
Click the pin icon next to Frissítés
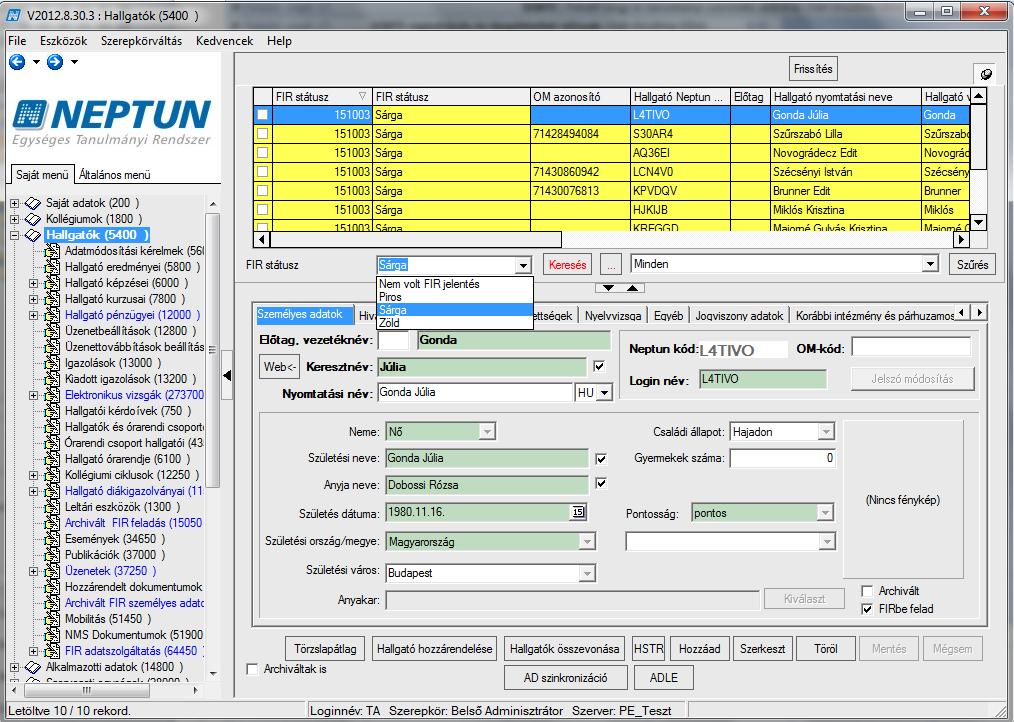click(x=986, y=74)
